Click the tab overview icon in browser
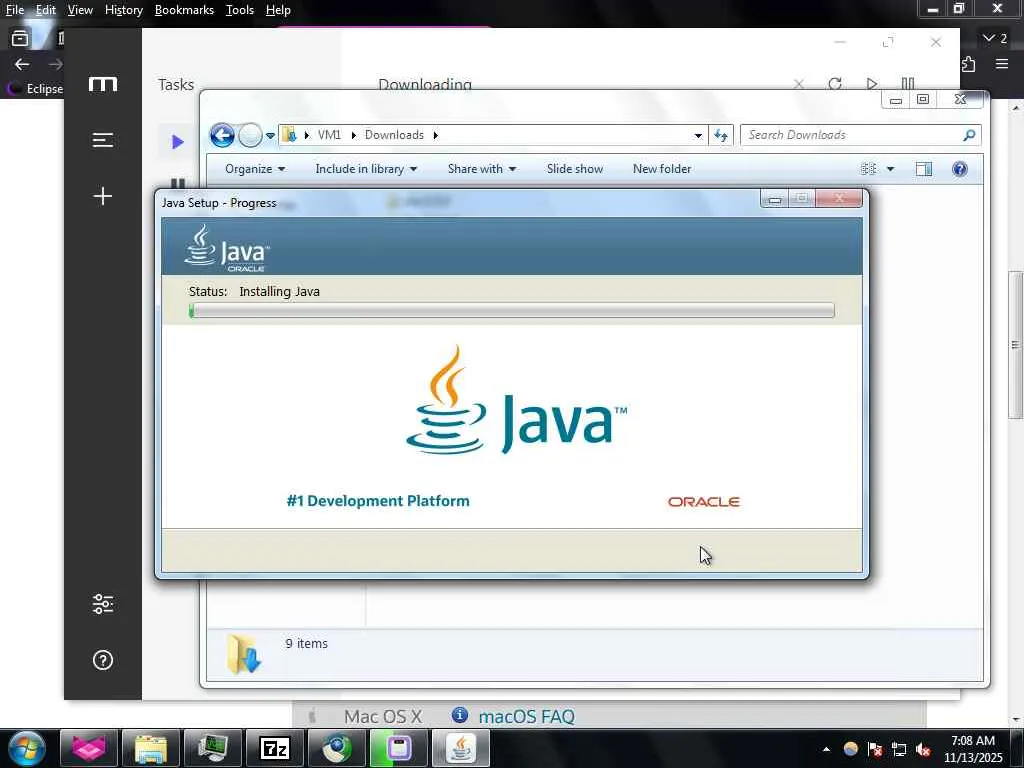Image resolution: width=1024 pixels, height=768 pixels. (20, 39)
